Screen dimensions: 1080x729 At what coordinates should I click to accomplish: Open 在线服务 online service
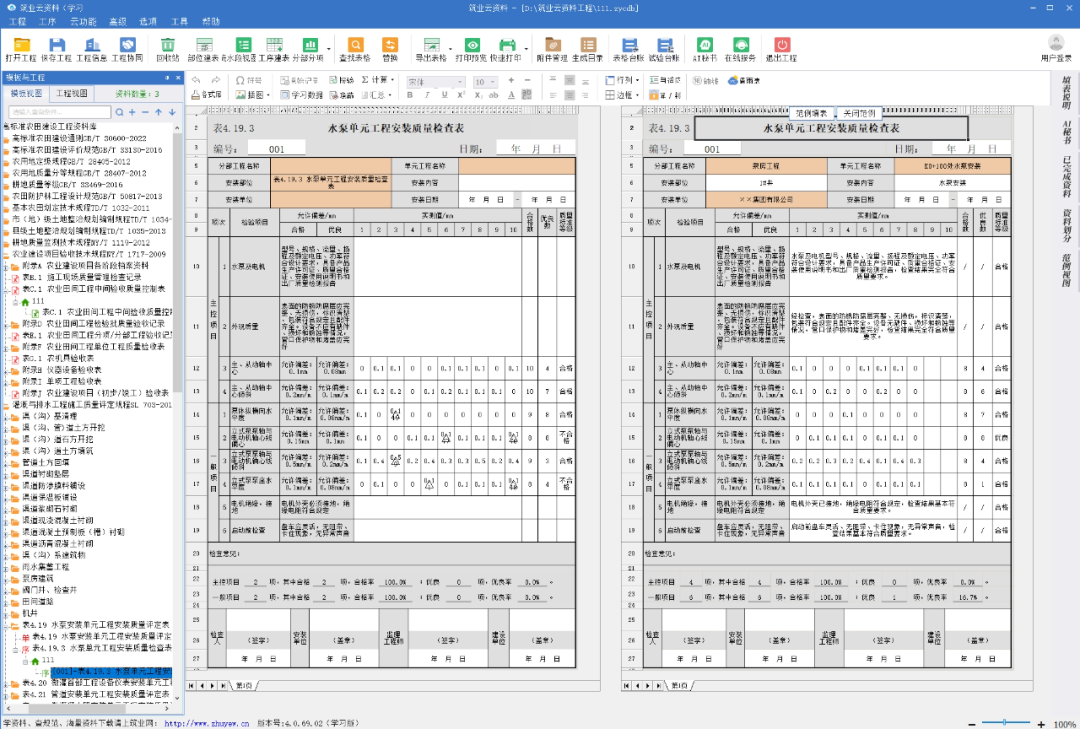point(740,50)
